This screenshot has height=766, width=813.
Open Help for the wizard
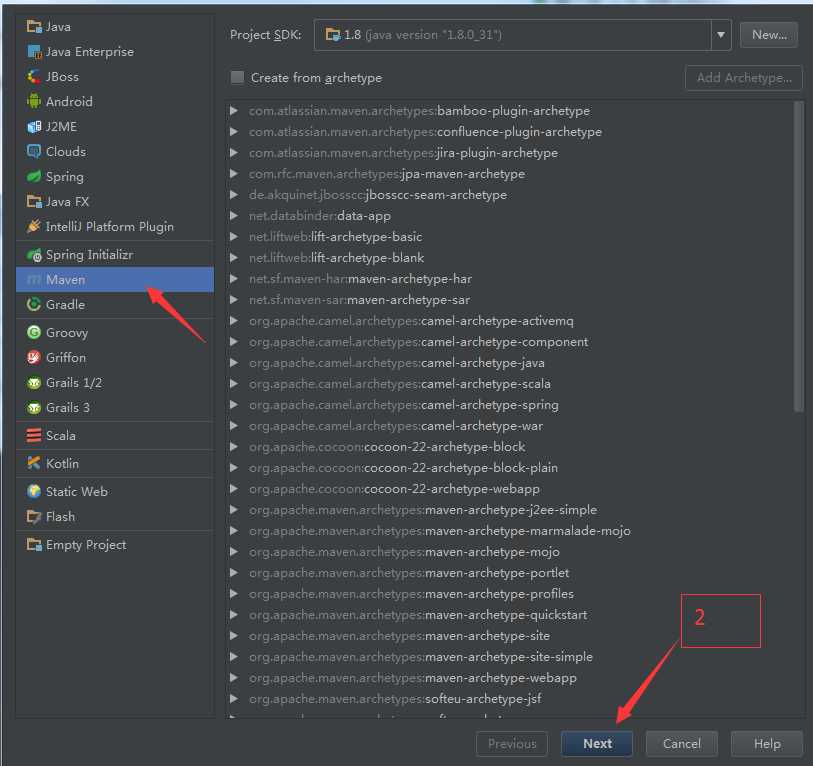tap(767, 744)
